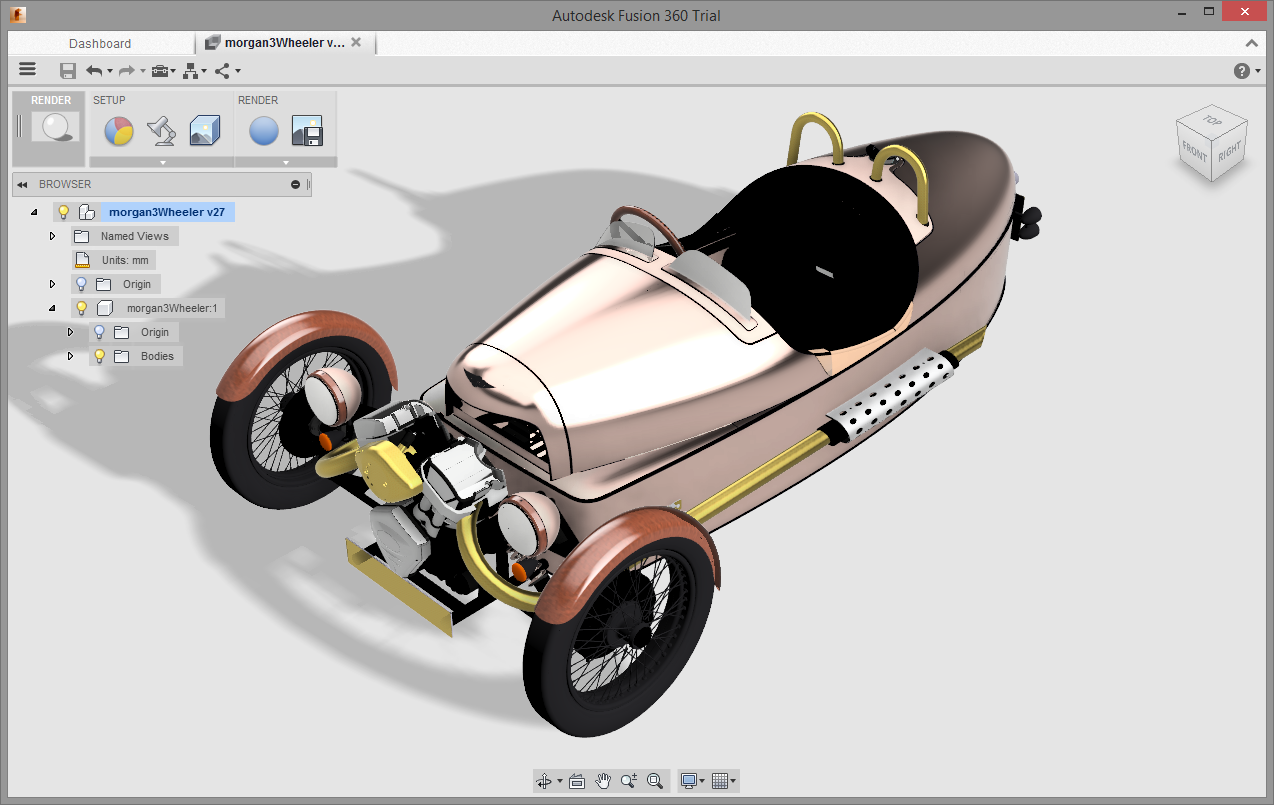
Task: Open the Appearance tool with the colored sphere
Action: pos(118,131)
